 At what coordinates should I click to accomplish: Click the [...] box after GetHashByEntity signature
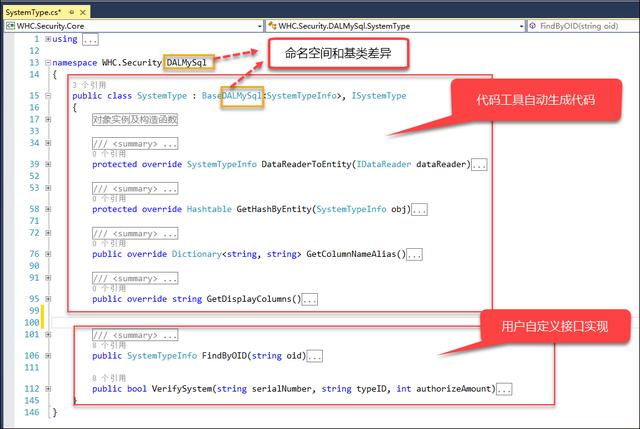pyautogui.click(x=419, y=210)
